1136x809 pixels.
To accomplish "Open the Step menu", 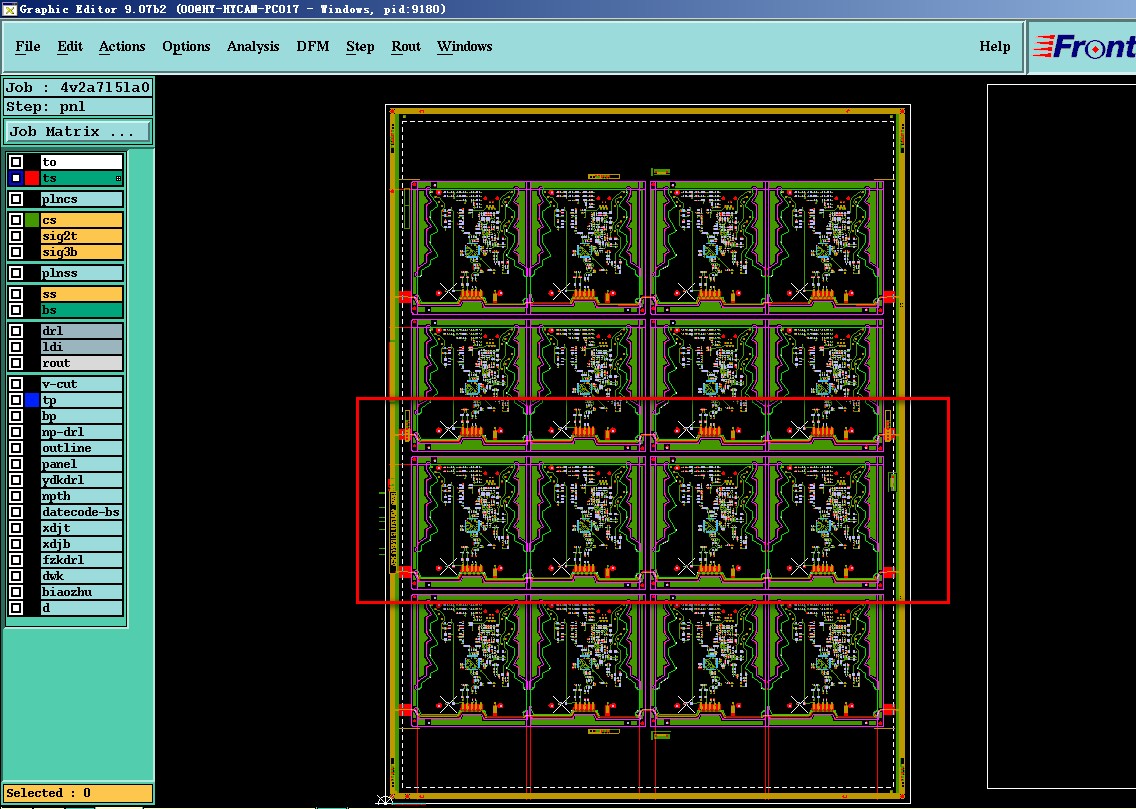I will pyautogui.click(x=360, y=46).
